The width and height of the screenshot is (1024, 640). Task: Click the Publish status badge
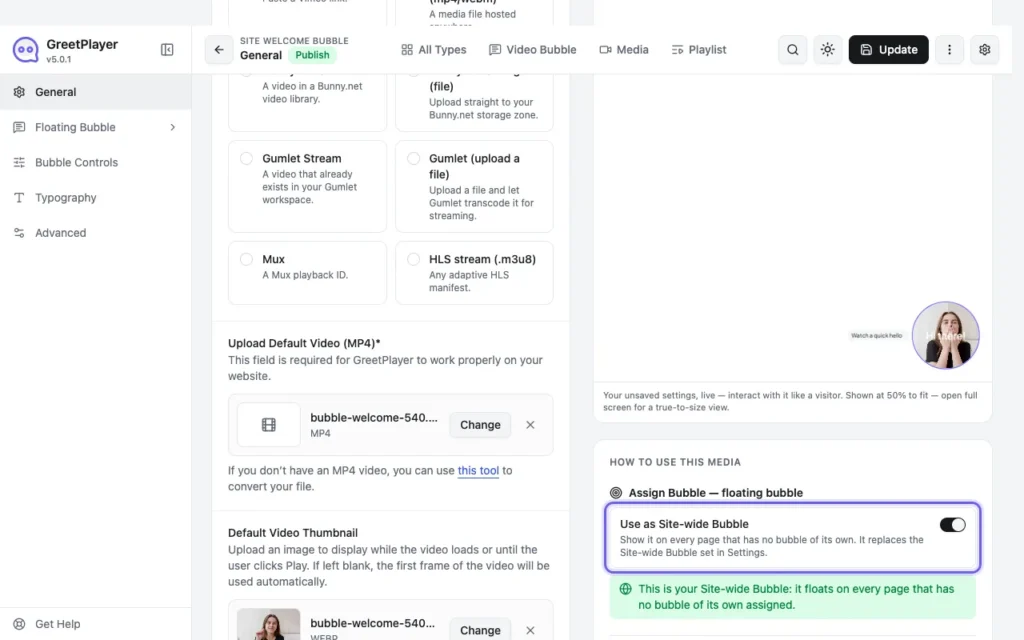[312, 56]
